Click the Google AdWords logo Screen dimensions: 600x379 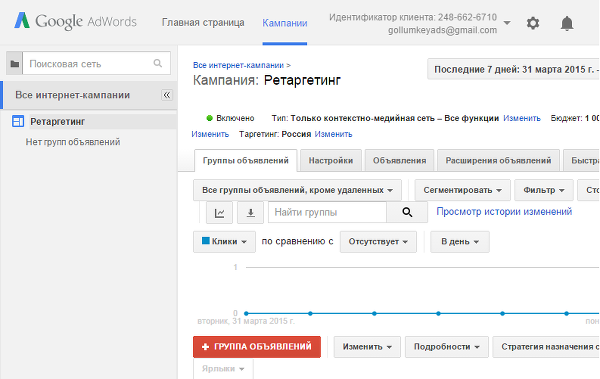tap(75, 21)
